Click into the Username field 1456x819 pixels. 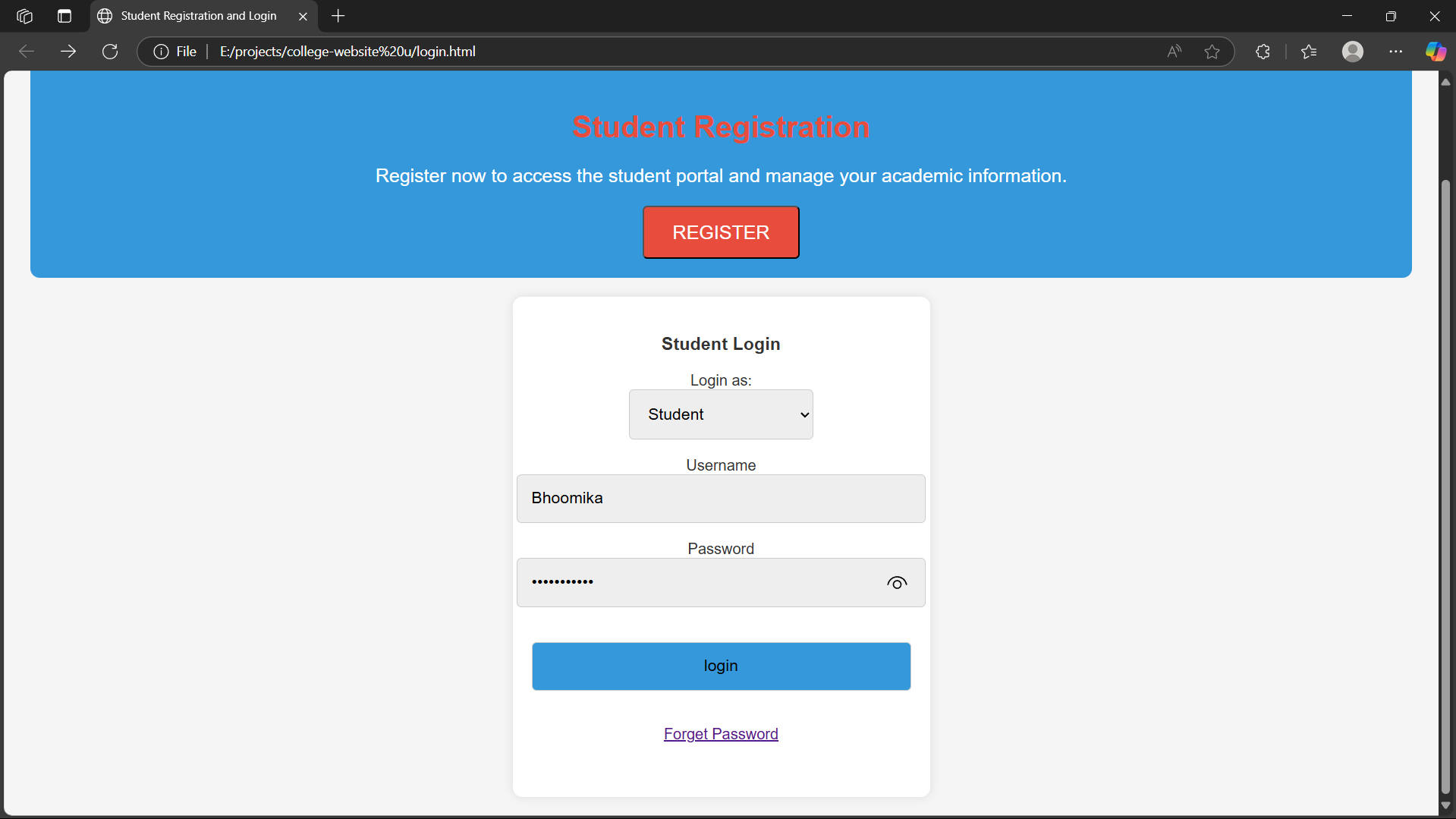tap(720, 499)
